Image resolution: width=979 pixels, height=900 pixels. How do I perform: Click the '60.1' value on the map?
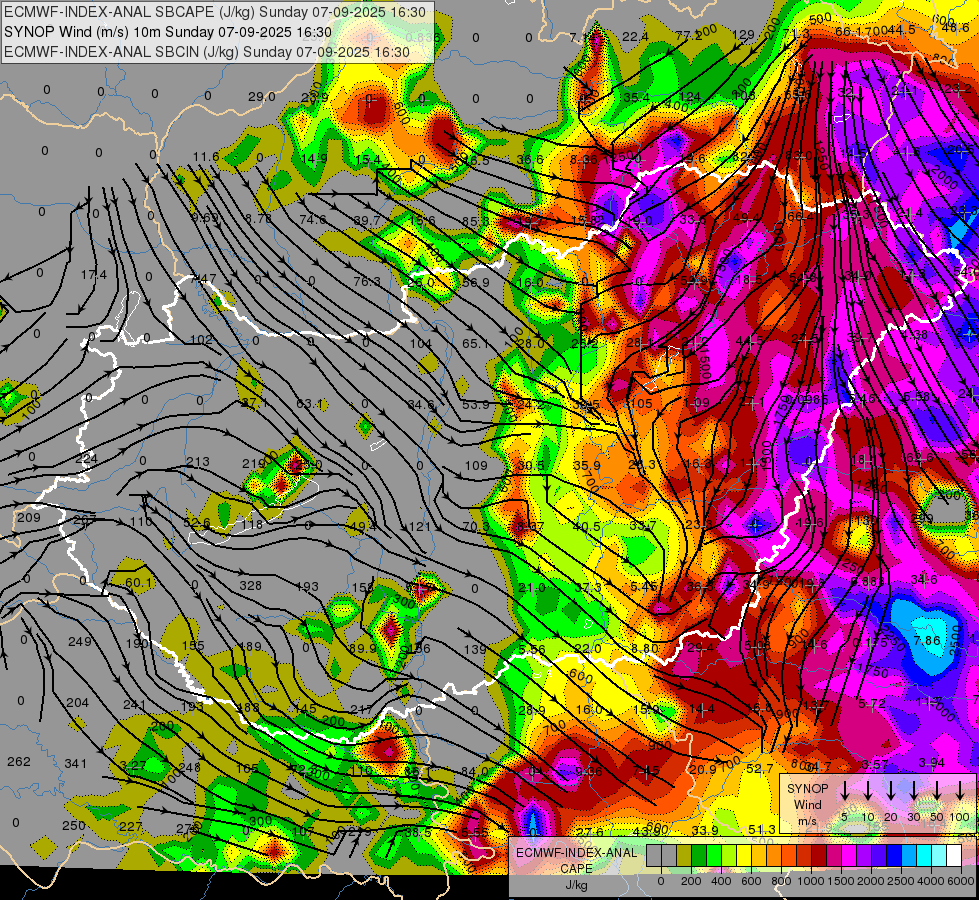point(138,583)
